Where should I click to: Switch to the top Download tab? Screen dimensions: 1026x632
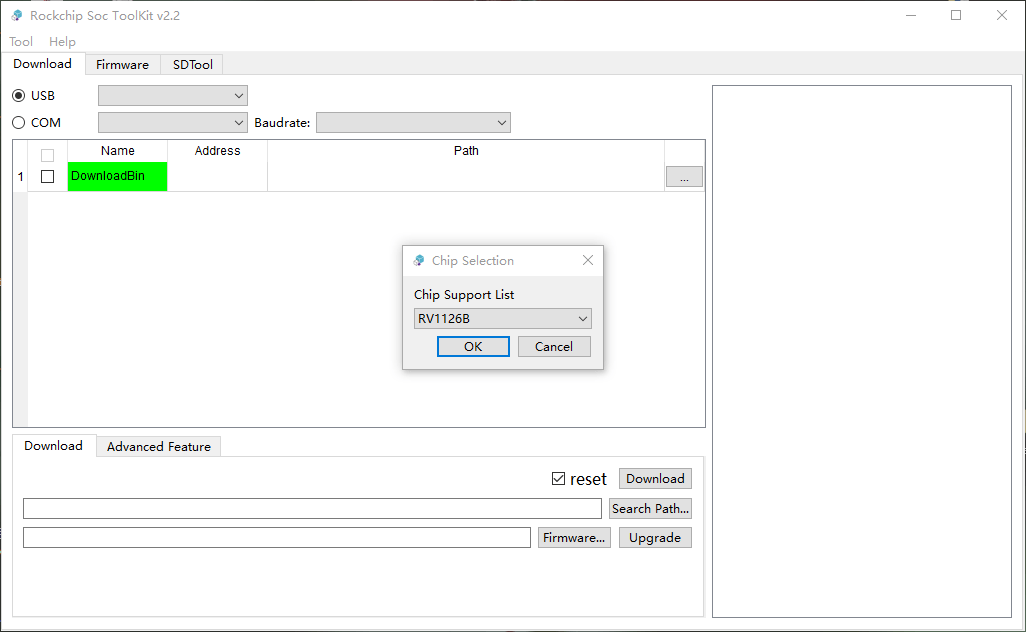[x=43, y=63]
